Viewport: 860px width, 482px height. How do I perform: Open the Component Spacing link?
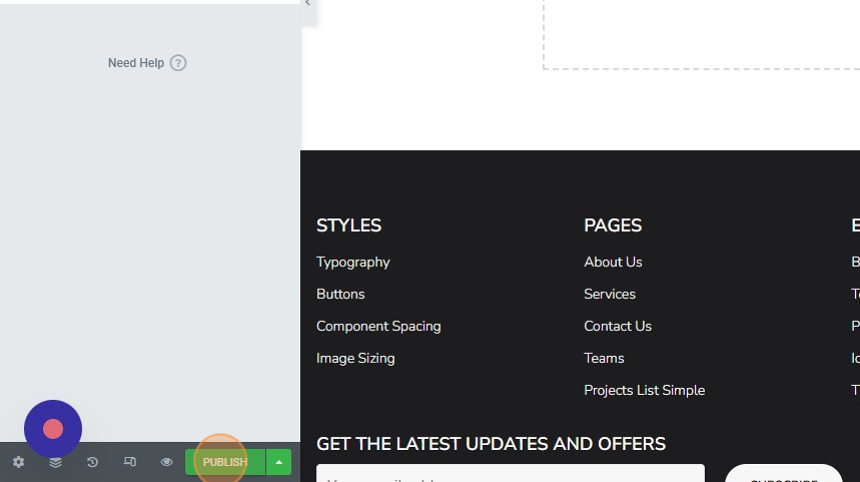(x=378, y=326)
